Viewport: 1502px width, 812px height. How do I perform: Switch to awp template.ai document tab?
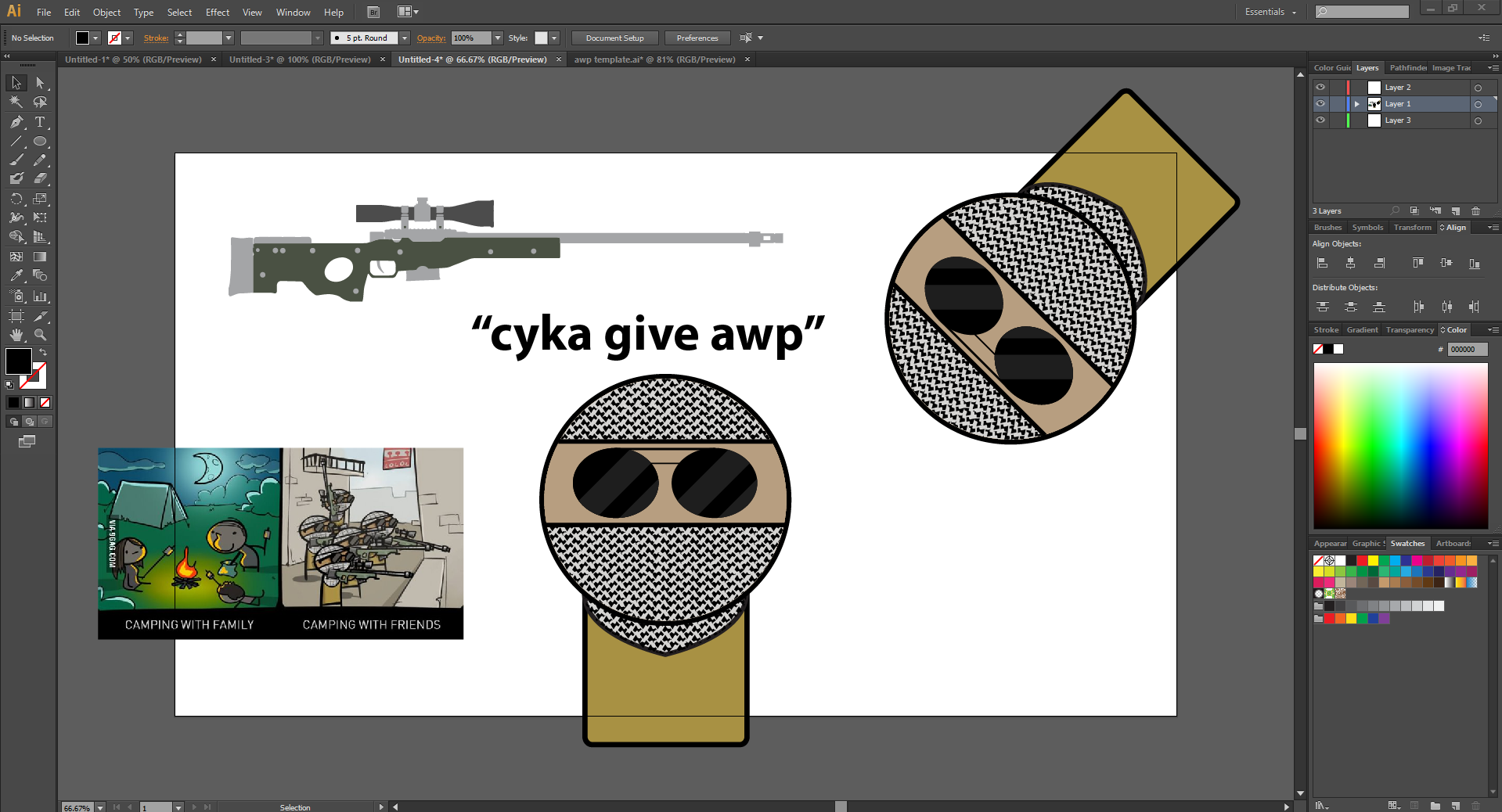(x=654, y=59)
